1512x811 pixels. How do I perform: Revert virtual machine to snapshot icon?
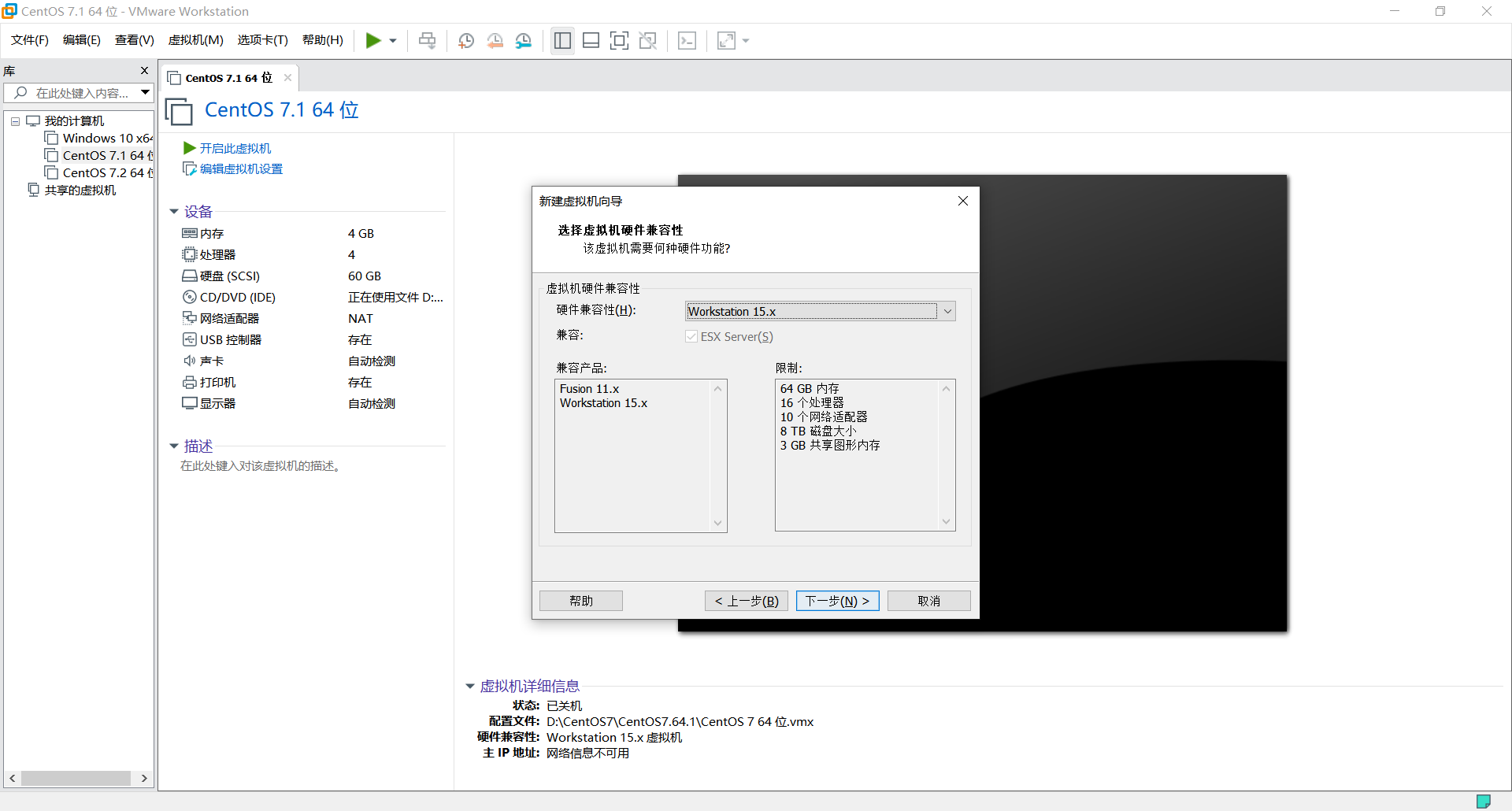[495, 41]
